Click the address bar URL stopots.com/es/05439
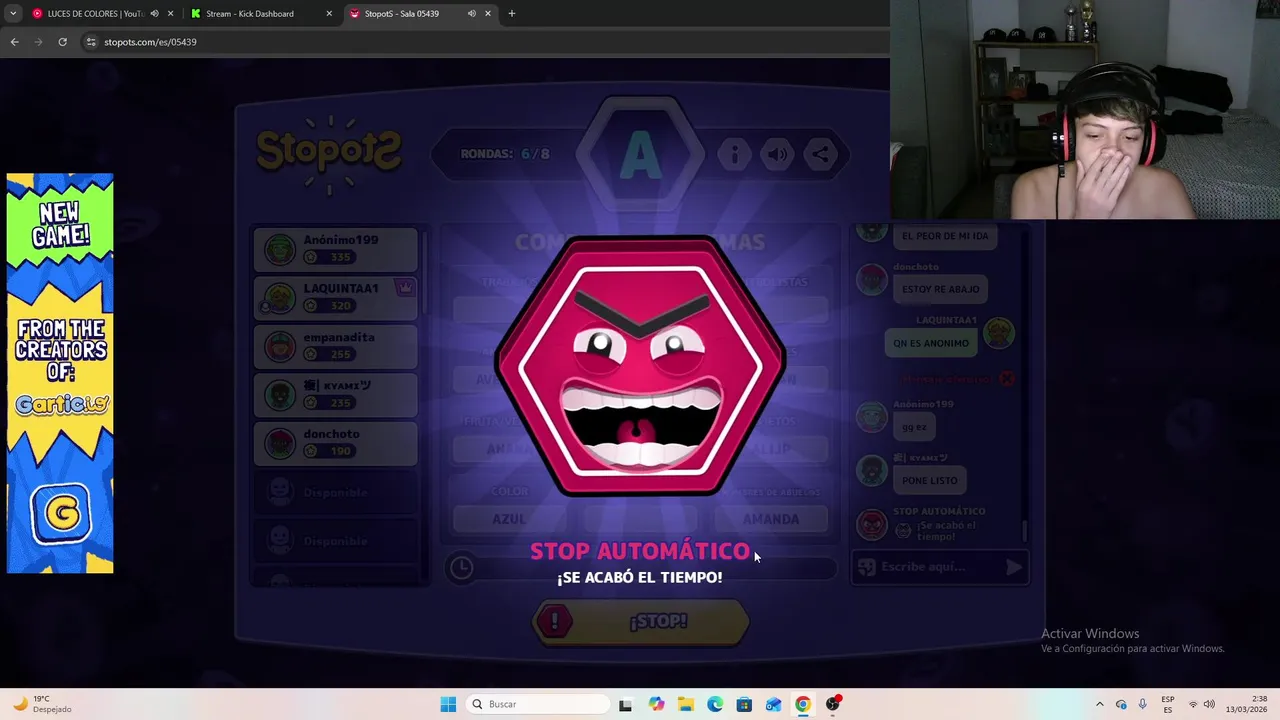The width and height of the screenshot is (1280, 720). (x=150, y=42)
